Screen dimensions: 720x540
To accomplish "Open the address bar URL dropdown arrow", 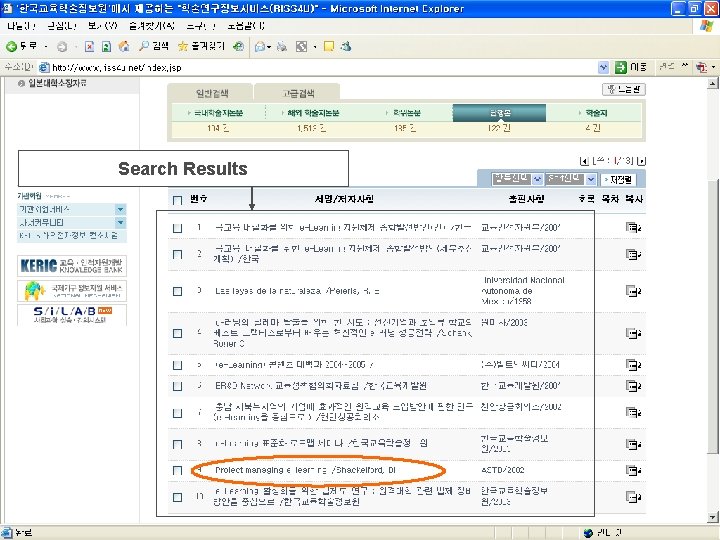I will pyautogui.click(x=603, y=68).
